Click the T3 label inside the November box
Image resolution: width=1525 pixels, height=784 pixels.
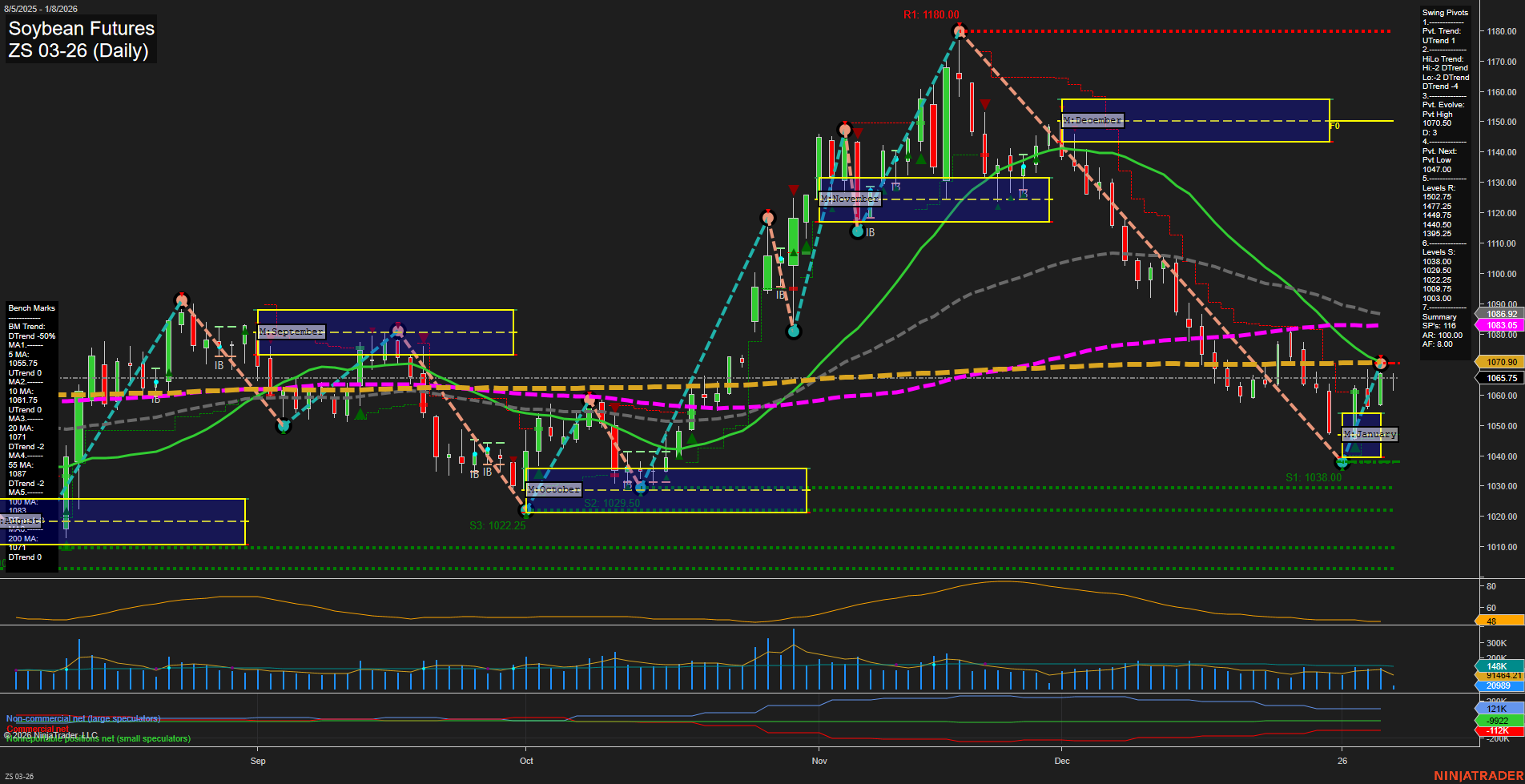(895, 187)
